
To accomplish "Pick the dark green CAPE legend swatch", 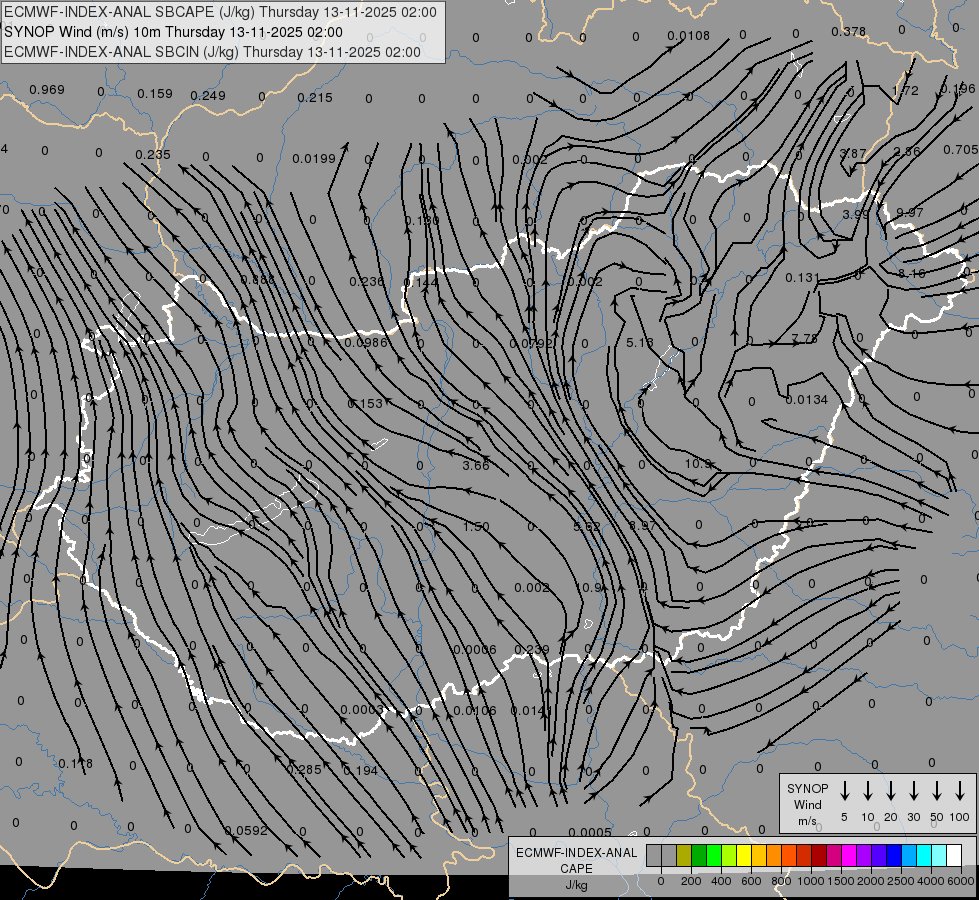I will tap(699, 855).
